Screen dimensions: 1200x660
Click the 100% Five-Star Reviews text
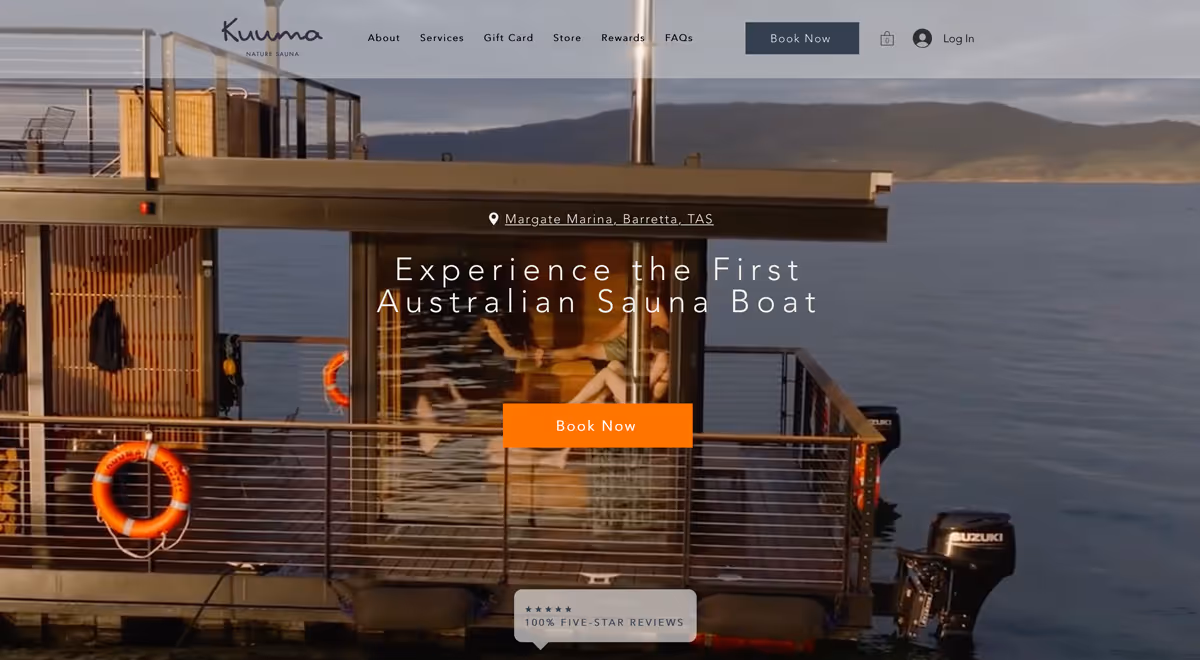click(x=604, y=622)
